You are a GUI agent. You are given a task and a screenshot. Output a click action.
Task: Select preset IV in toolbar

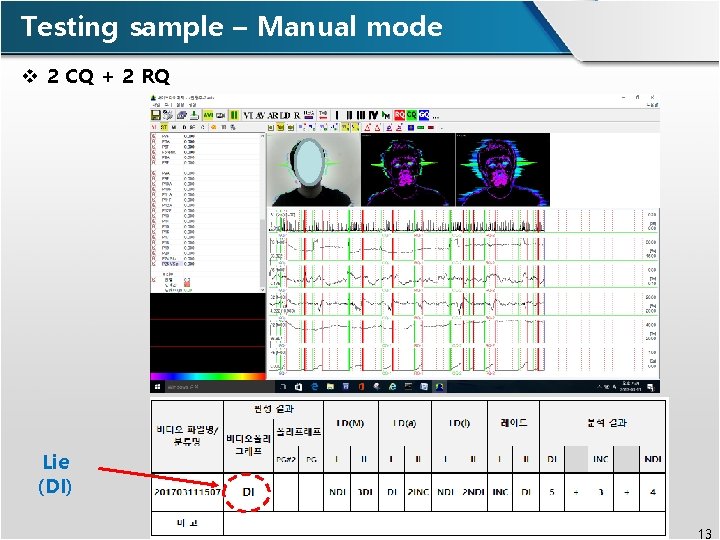(x=373, y=115)
